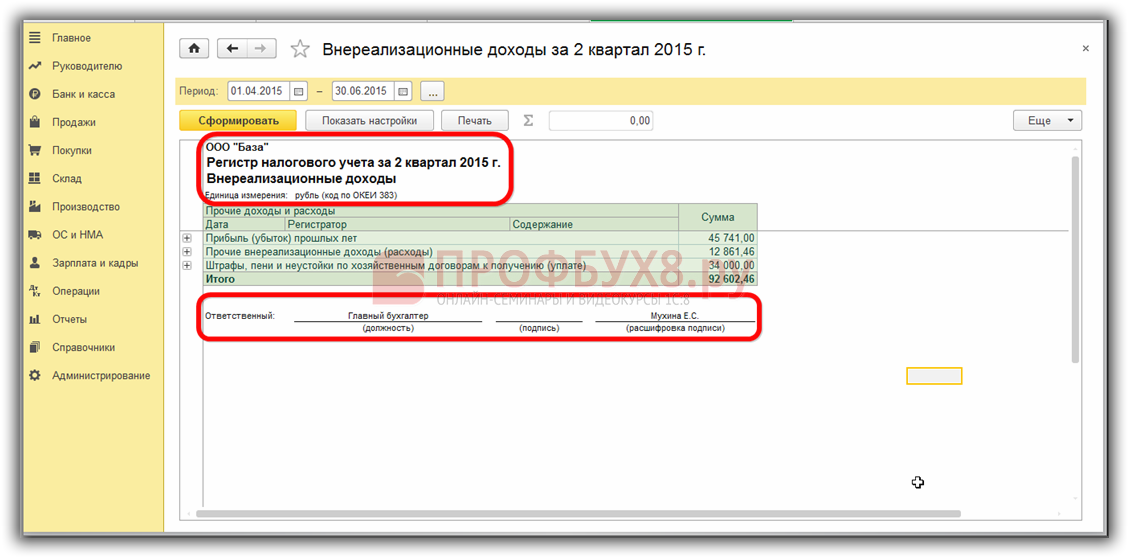Open the Главное section menu icon
Viewport: 1129px width, 558px height.
click(x=34, y=37)
